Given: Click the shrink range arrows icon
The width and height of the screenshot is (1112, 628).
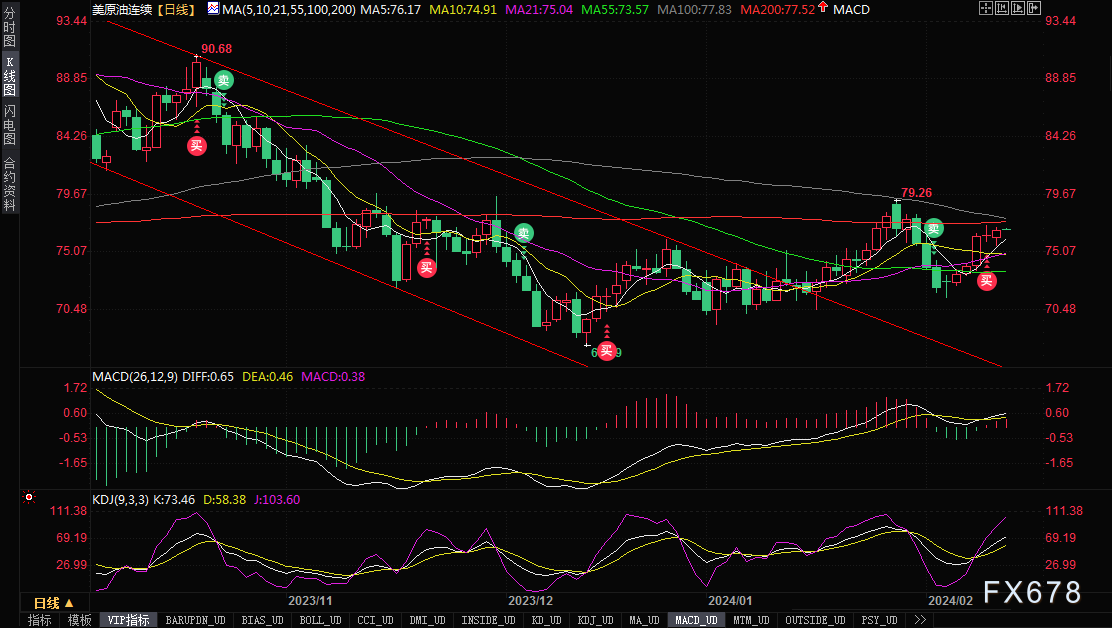Looking at the screenshot, I should click(1002, 8).
